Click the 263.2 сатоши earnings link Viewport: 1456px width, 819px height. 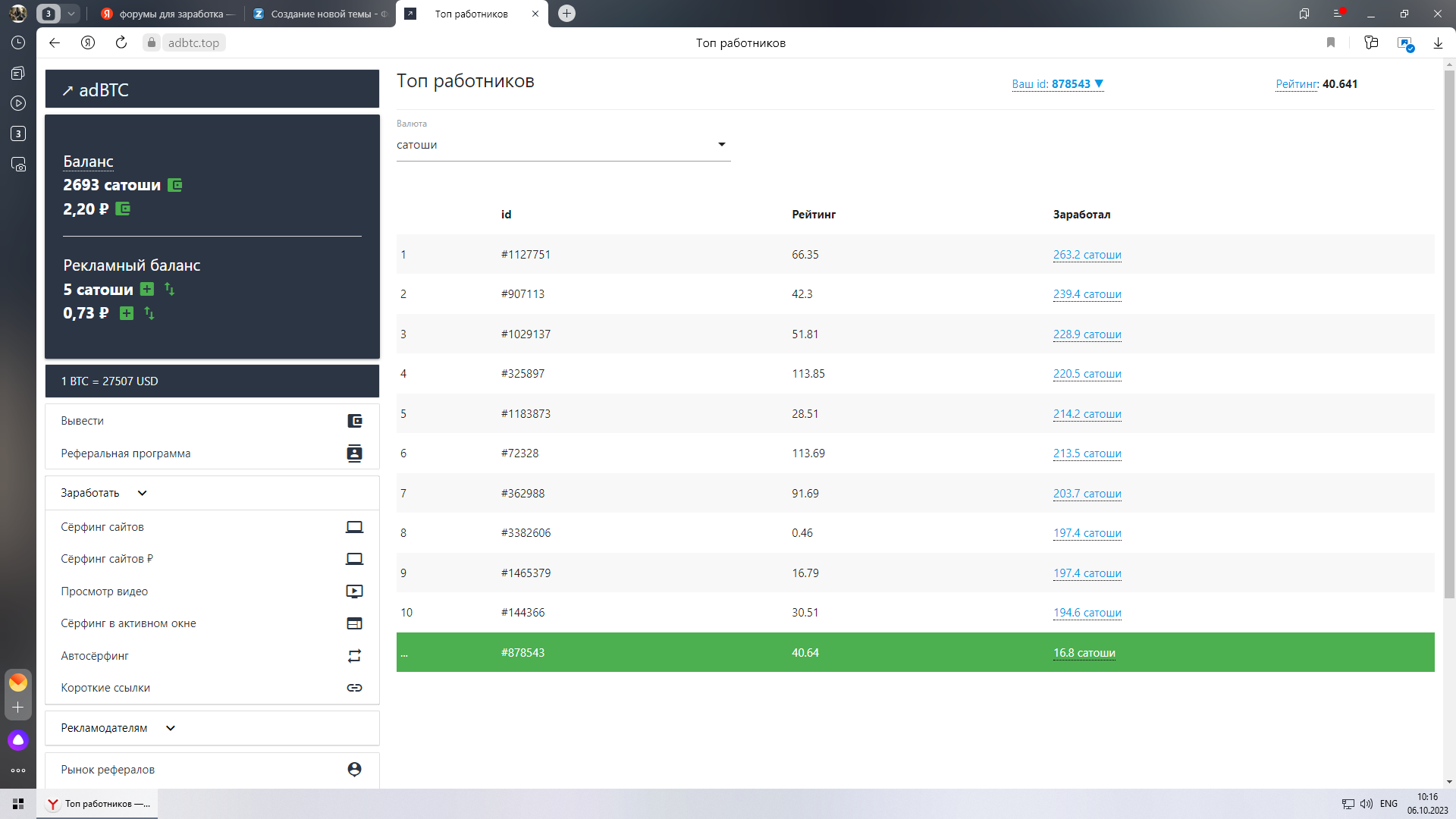[x=1087, y=255]
